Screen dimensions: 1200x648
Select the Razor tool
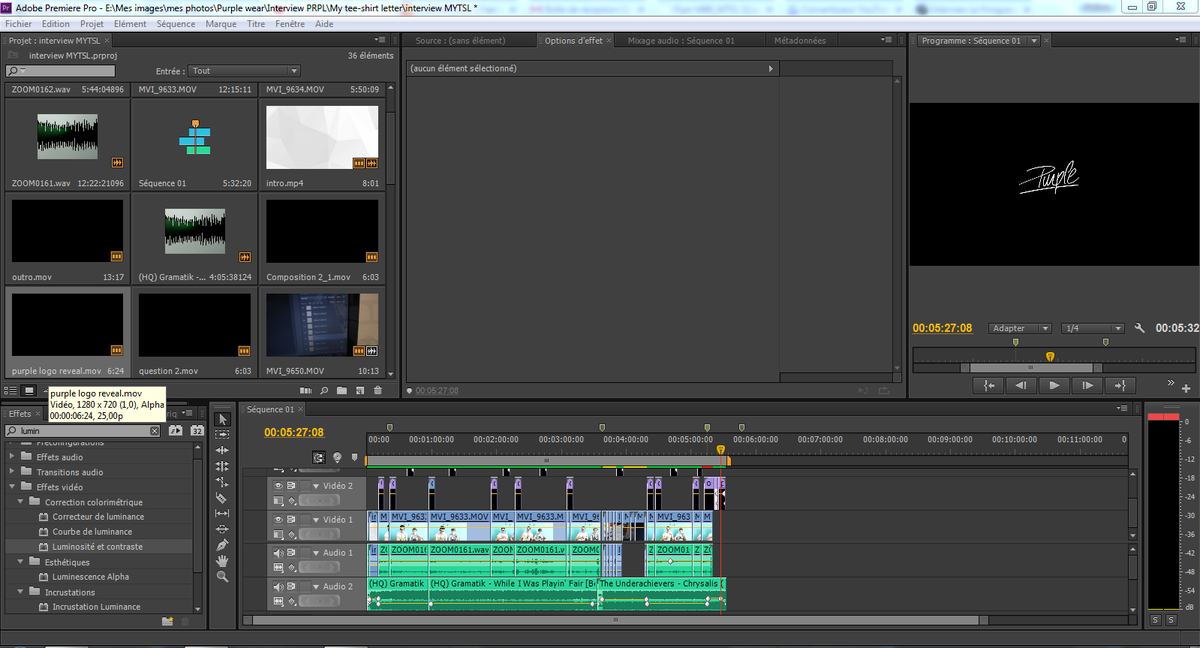click(223, 498)
